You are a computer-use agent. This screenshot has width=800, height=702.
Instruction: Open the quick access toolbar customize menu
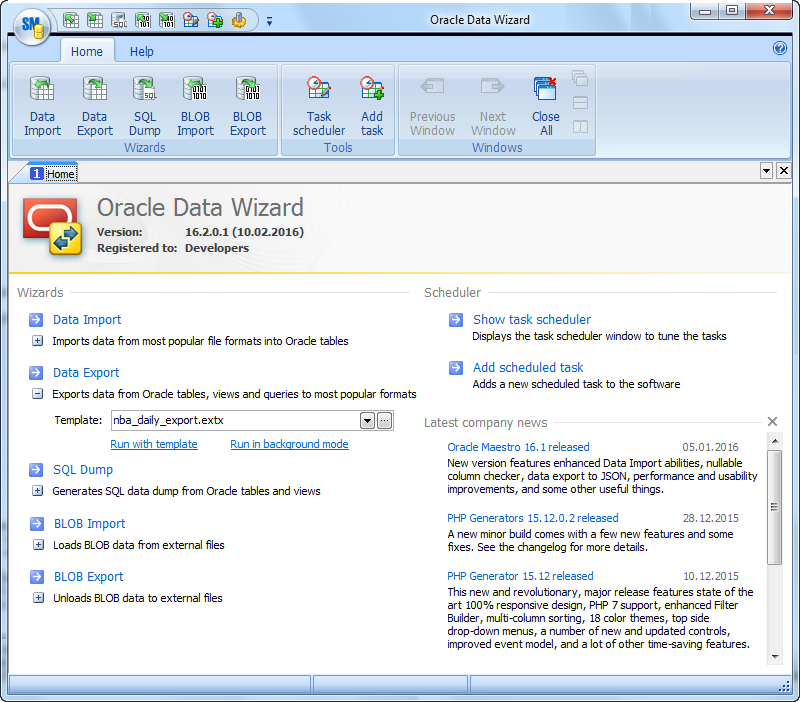click(x=269, y=20)
